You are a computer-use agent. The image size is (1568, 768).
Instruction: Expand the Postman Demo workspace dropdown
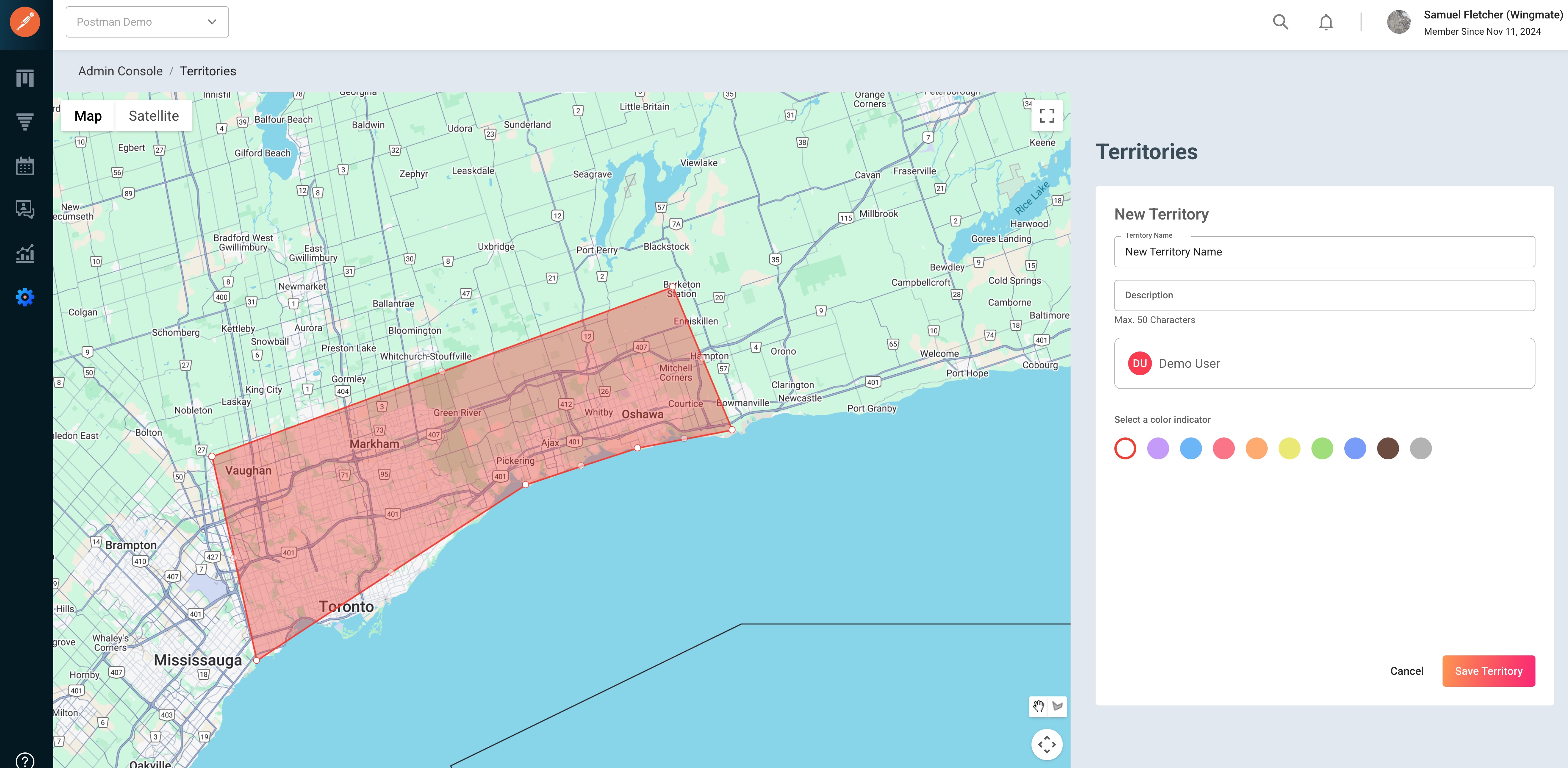147,22
